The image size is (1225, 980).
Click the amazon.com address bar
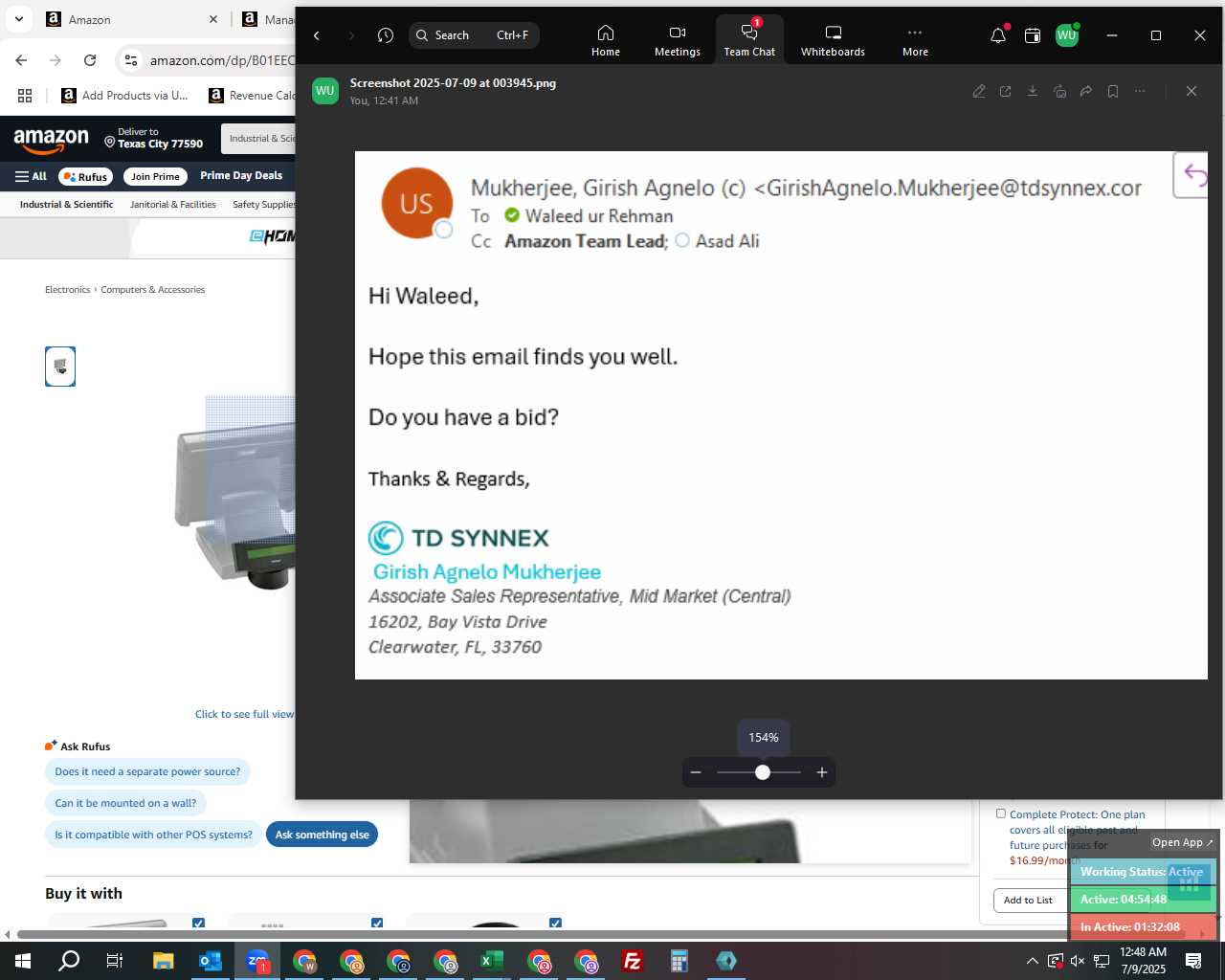[222, 60]
